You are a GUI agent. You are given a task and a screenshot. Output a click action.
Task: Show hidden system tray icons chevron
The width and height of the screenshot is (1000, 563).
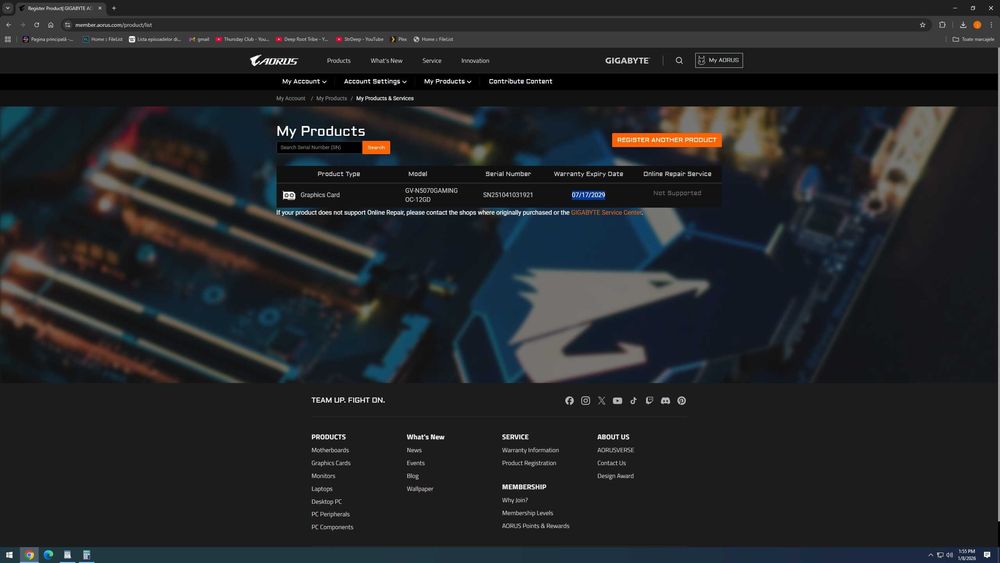[x=930, y=555]
